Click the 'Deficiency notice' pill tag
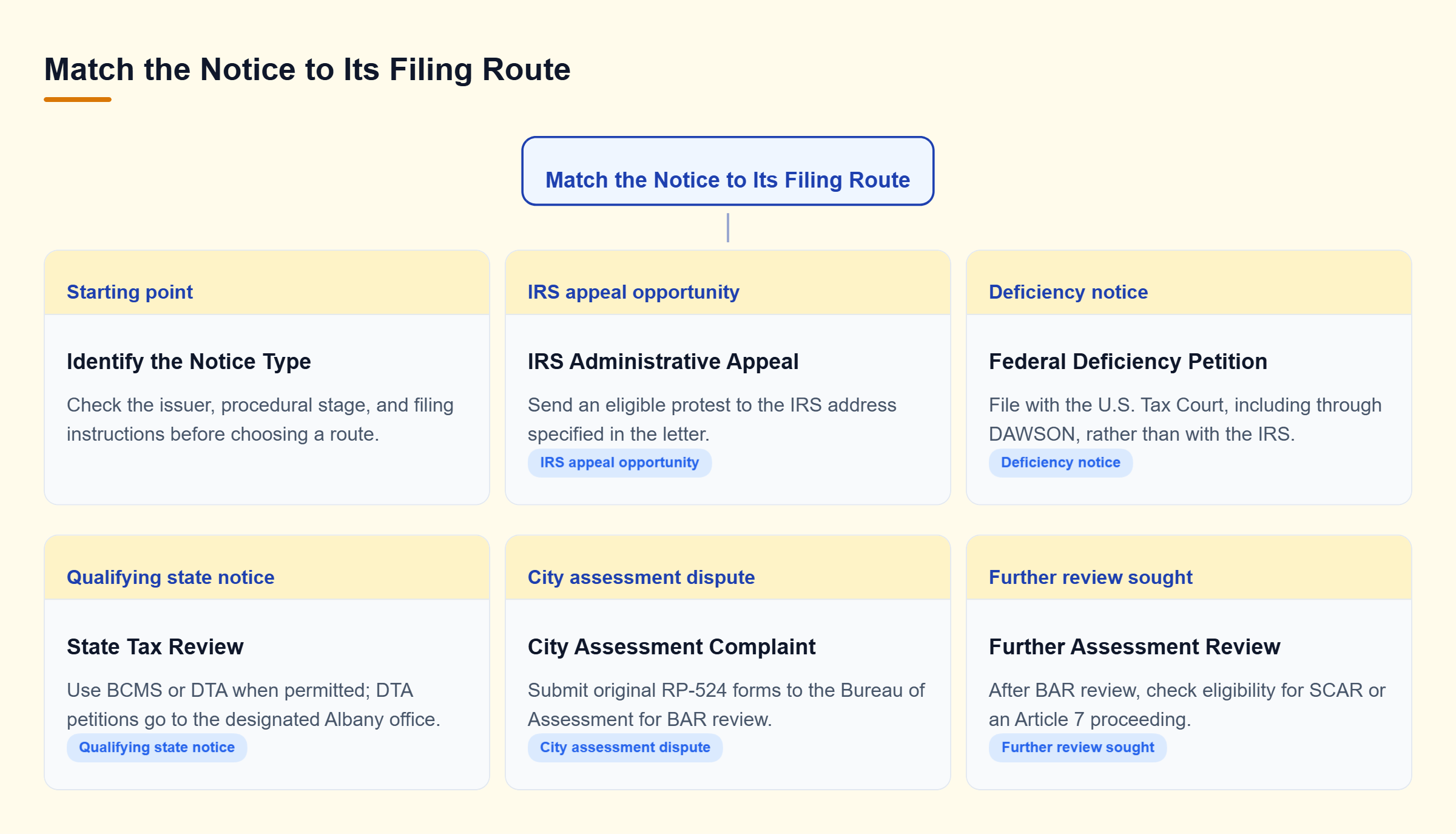The height and width of the screenshot is (834, 1456). point(1060,463)
